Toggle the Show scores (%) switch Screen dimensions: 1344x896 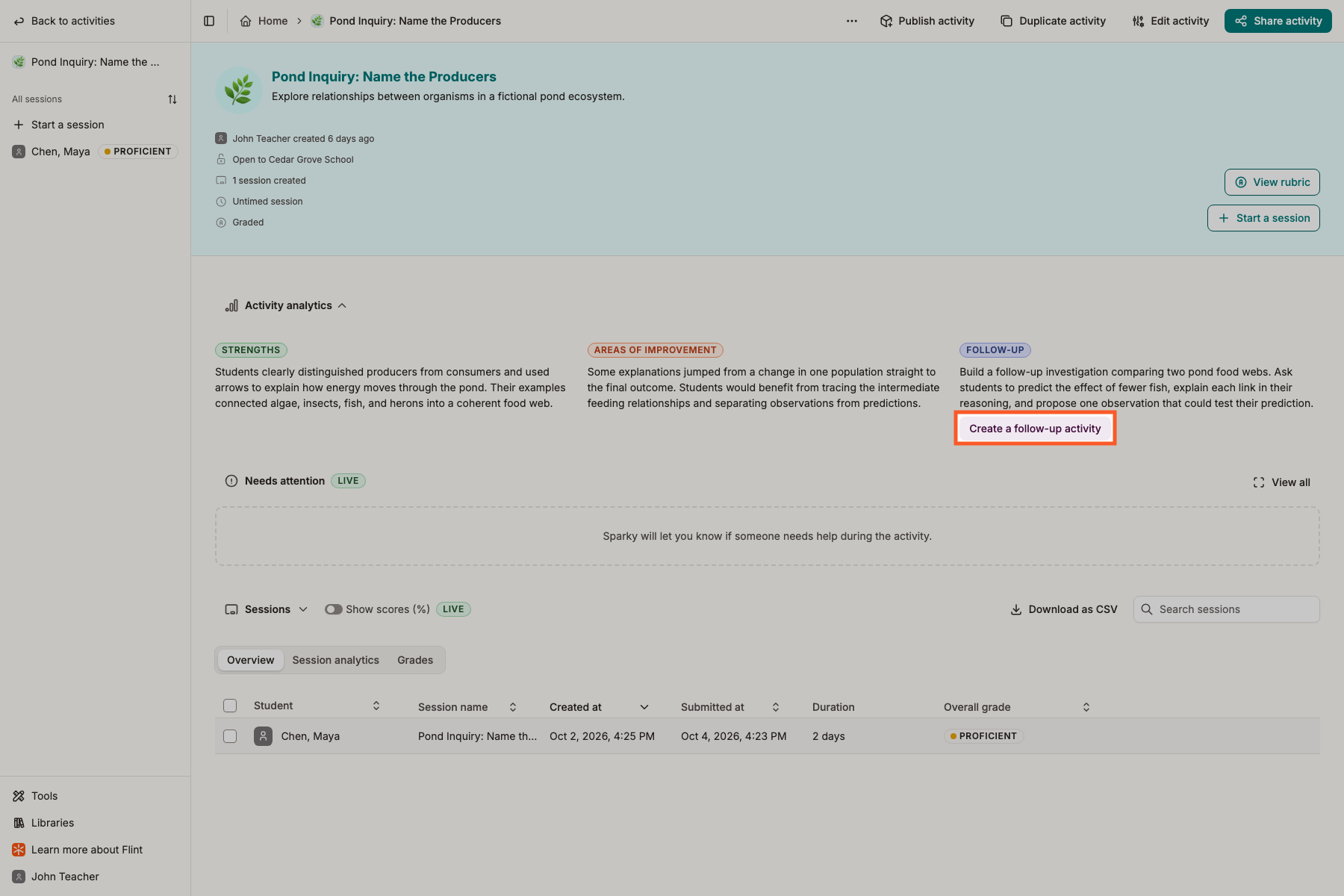[333, 609]
